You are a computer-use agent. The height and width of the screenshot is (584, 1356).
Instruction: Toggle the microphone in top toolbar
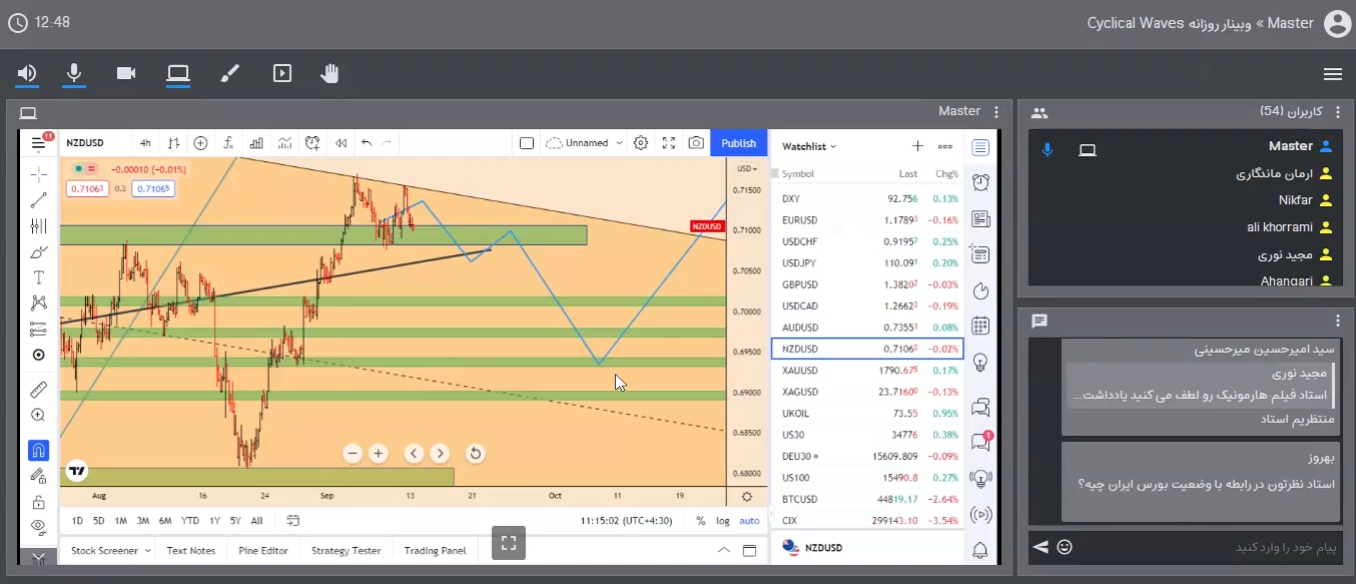74,73
